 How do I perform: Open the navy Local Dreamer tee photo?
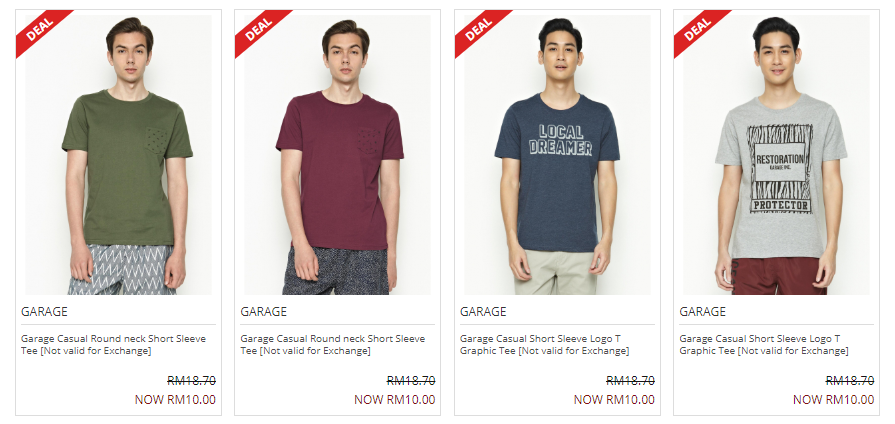pos(557,155)
